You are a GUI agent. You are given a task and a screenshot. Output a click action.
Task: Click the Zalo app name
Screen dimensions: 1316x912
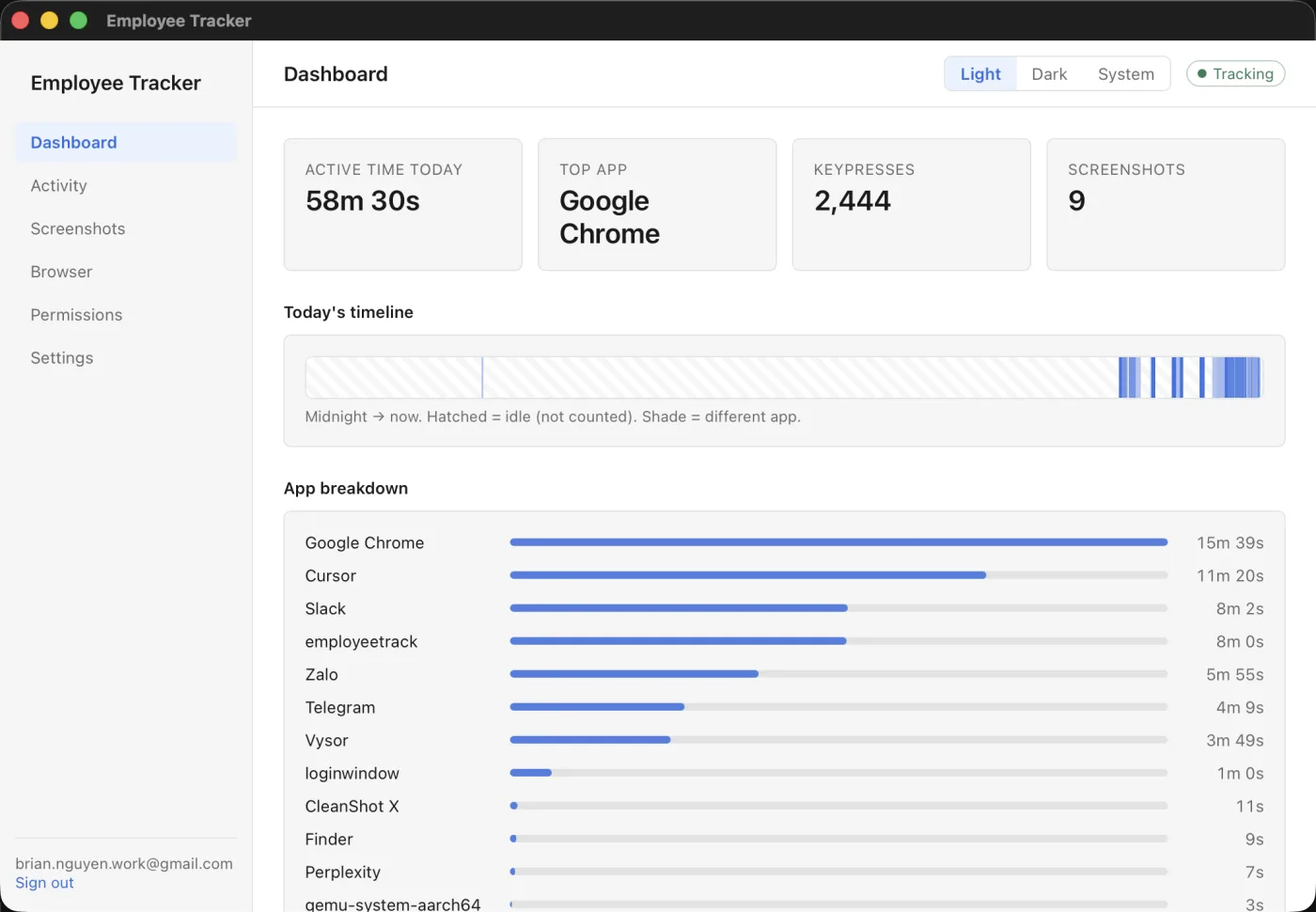pyautogui.click(x=321, y=674)
